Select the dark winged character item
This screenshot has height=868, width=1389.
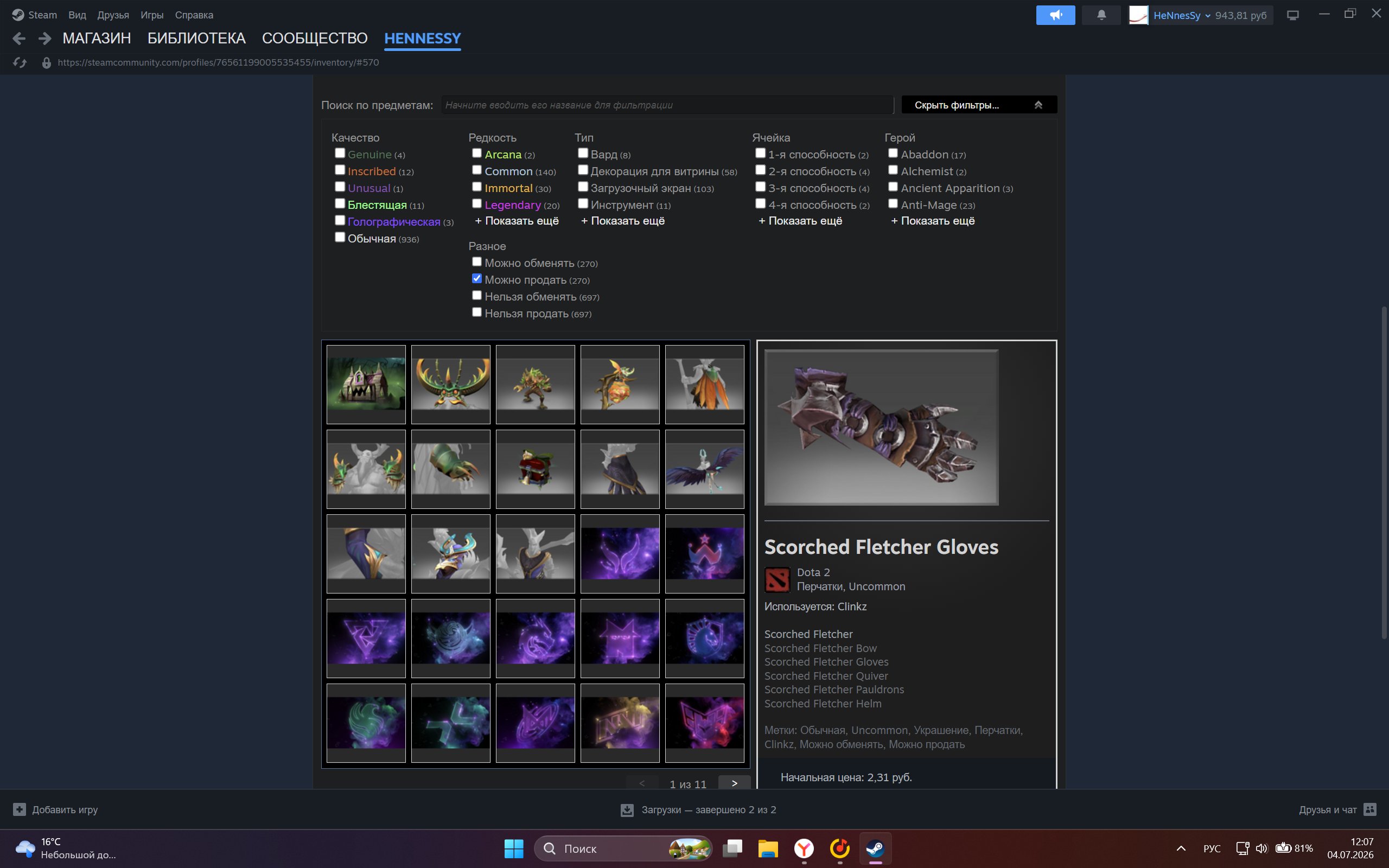705,469
